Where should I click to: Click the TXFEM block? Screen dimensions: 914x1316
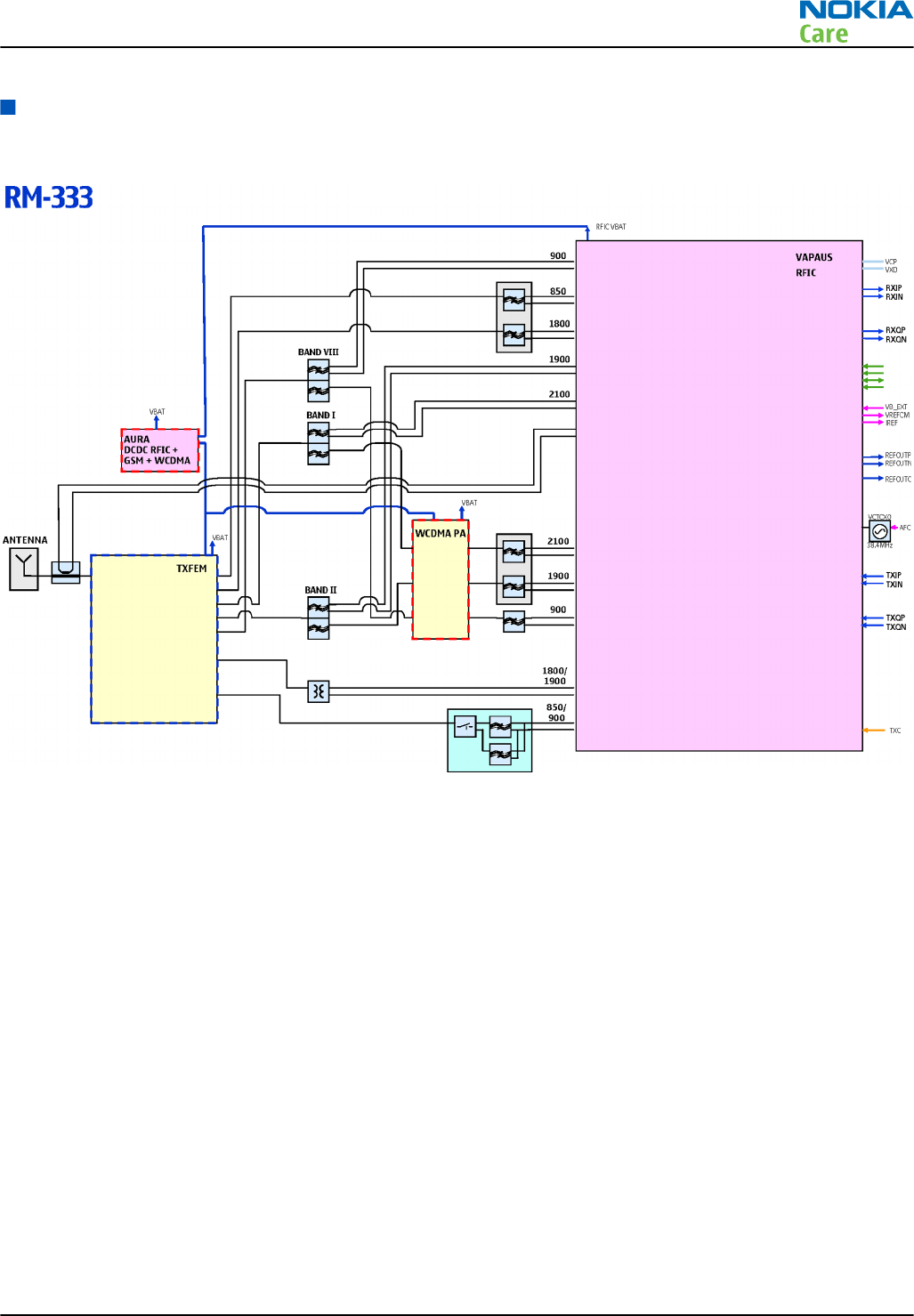154,639
